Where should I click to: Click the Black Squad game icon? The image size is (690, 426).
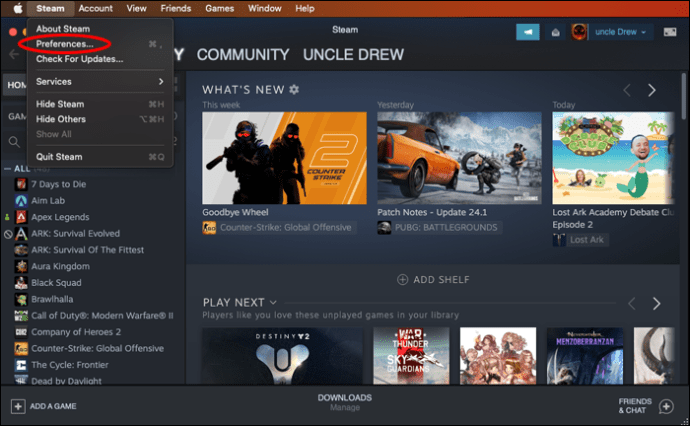tap(21, 283)
